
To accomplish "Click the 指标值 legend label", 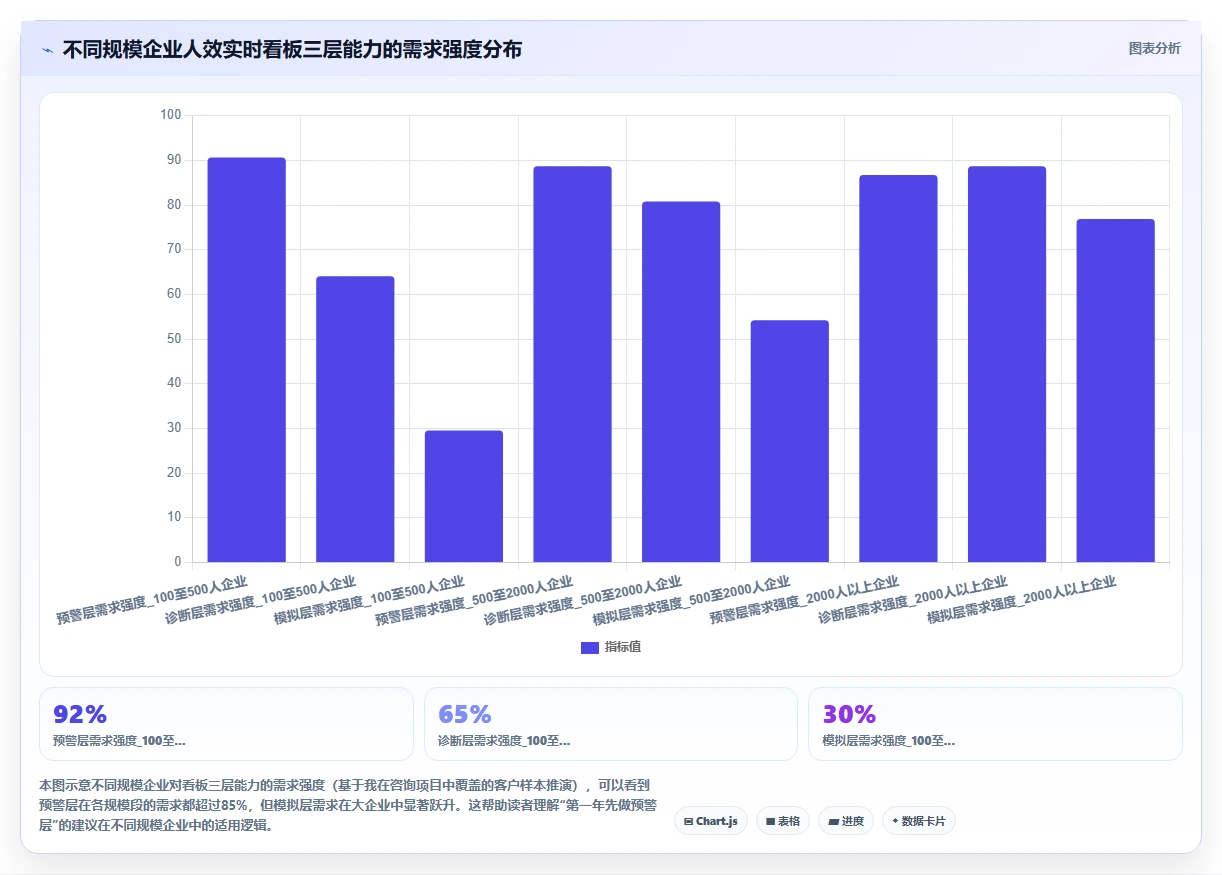I will coord(623,648).
